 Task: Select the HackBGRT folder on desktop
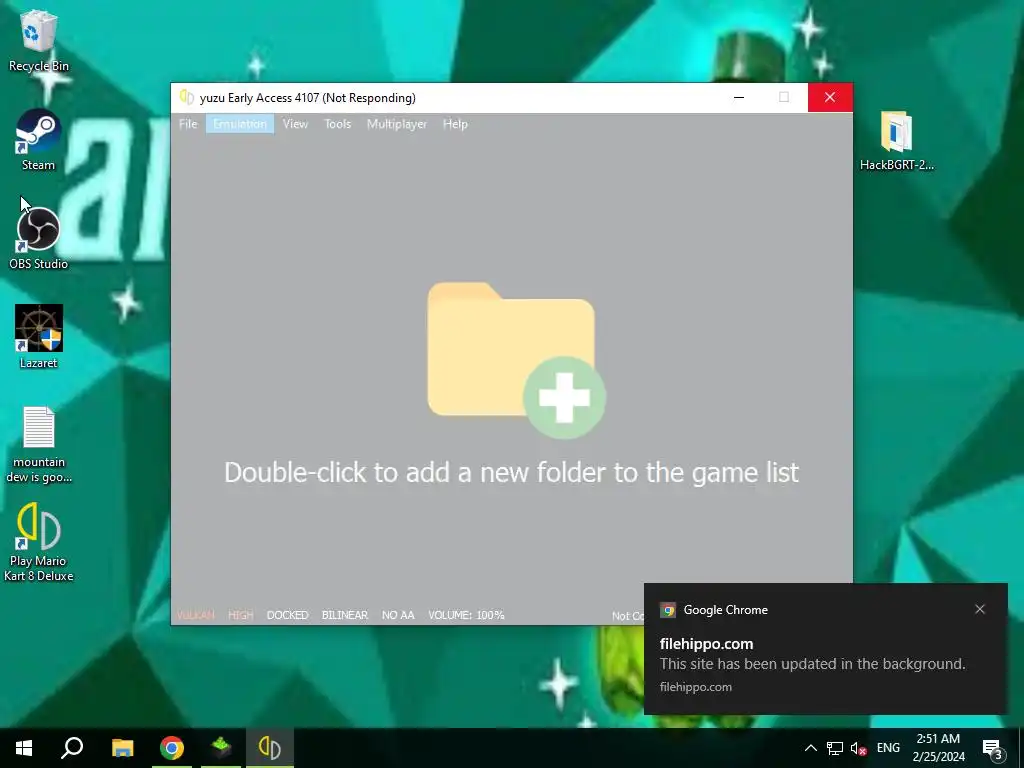point(896,140)
